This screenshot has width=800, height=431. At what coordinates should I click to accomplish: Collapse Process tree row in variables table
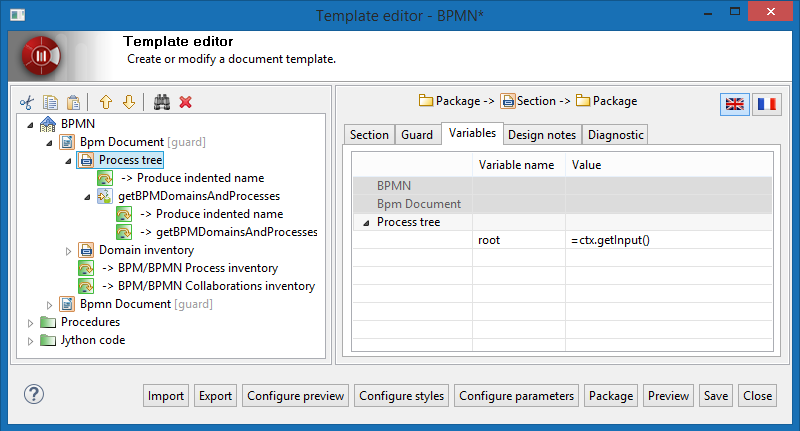[x=366, y=223]
